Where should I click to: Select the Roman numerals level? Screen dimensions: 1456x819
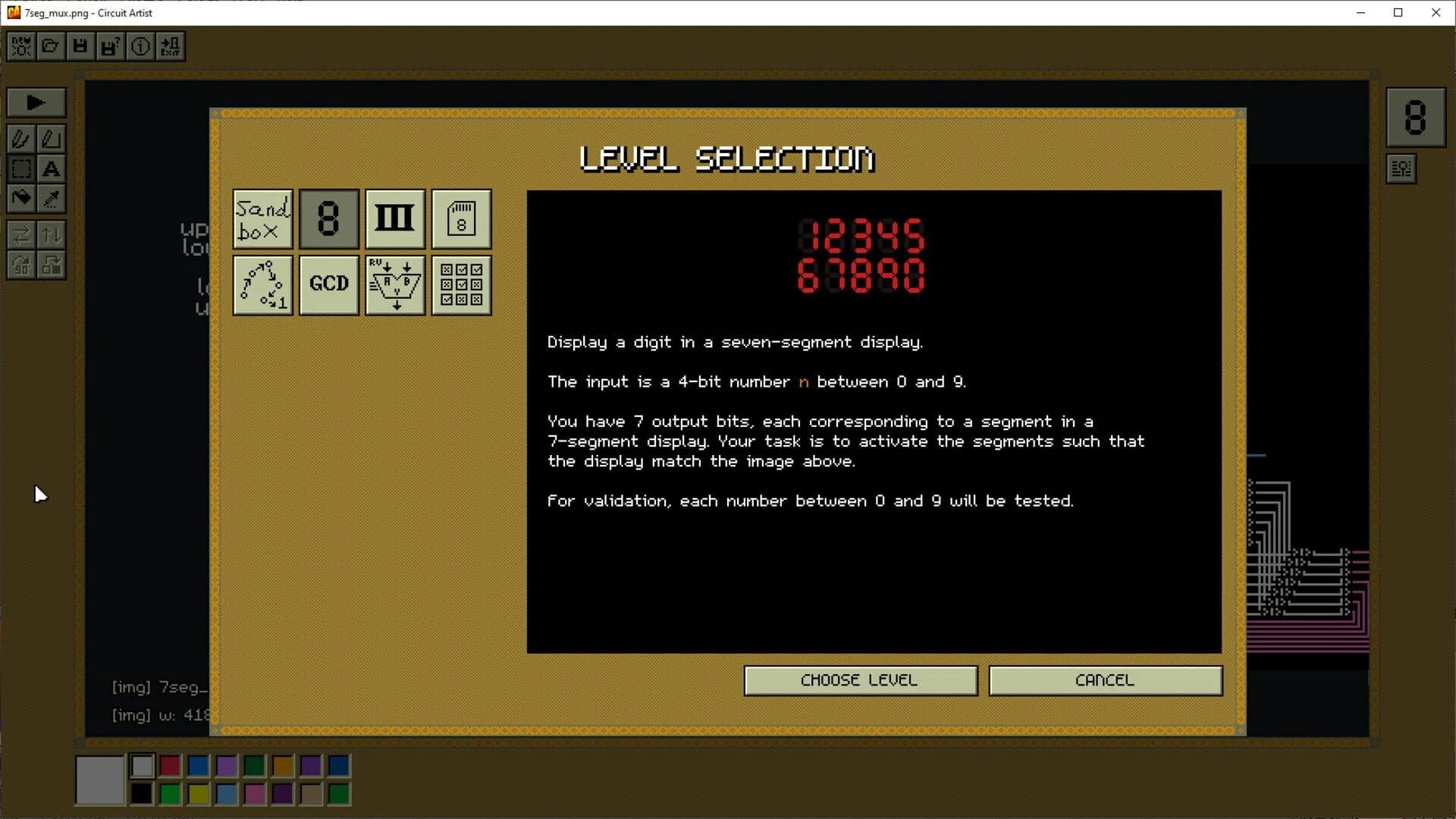pyautogui.click(x=395, y=219)
